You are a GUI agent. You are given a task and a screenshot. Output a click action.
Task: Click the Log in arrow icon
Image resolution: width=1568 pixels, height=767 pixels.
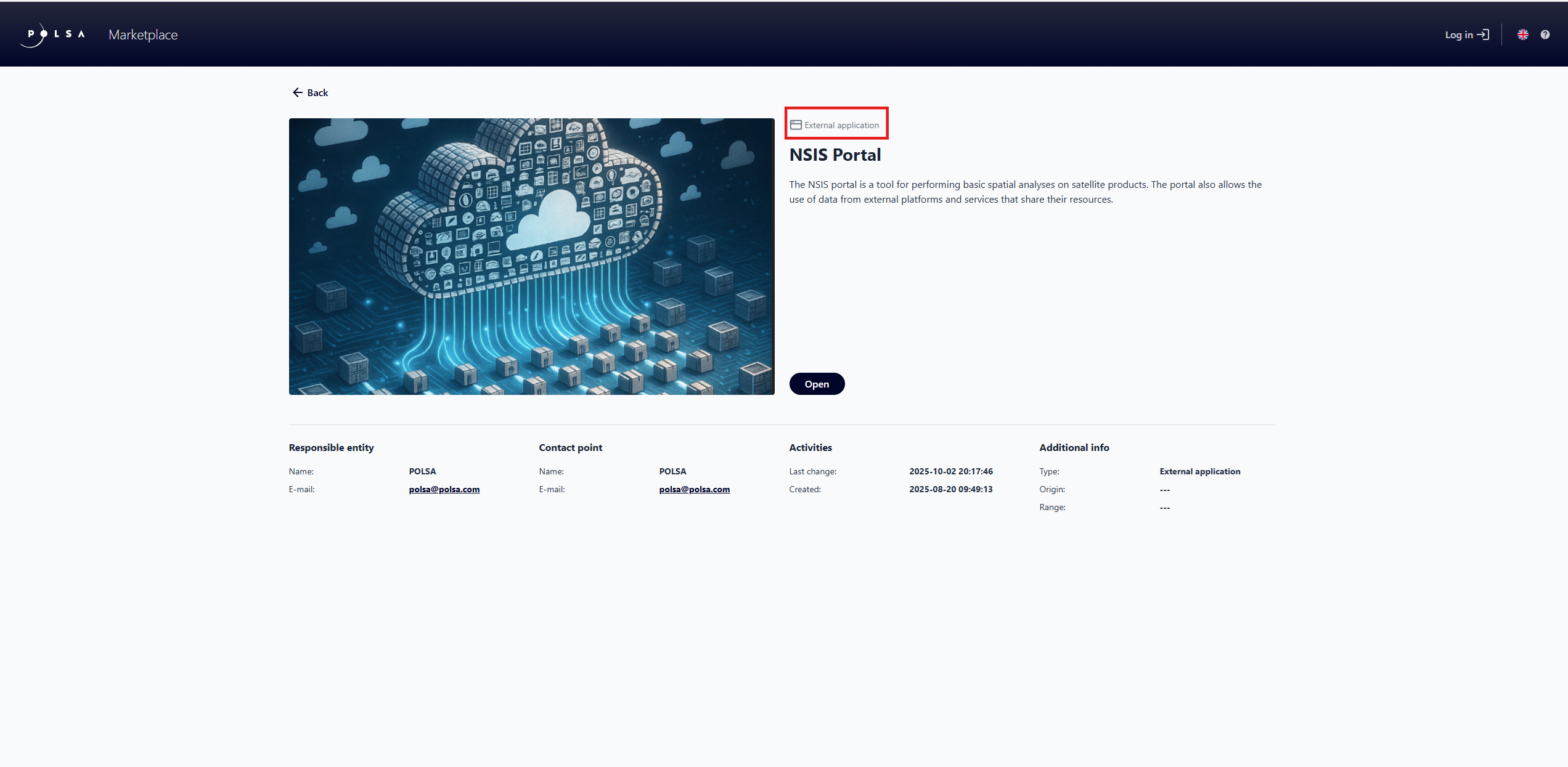tap(1483, 35)
